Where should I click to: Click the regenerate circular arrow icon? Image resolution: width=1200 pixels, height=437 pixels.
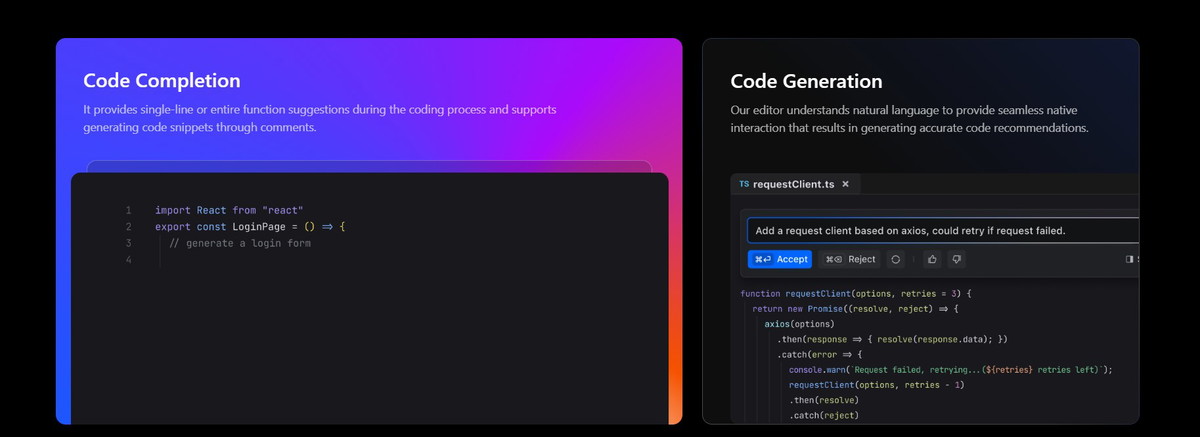point(896,259)
